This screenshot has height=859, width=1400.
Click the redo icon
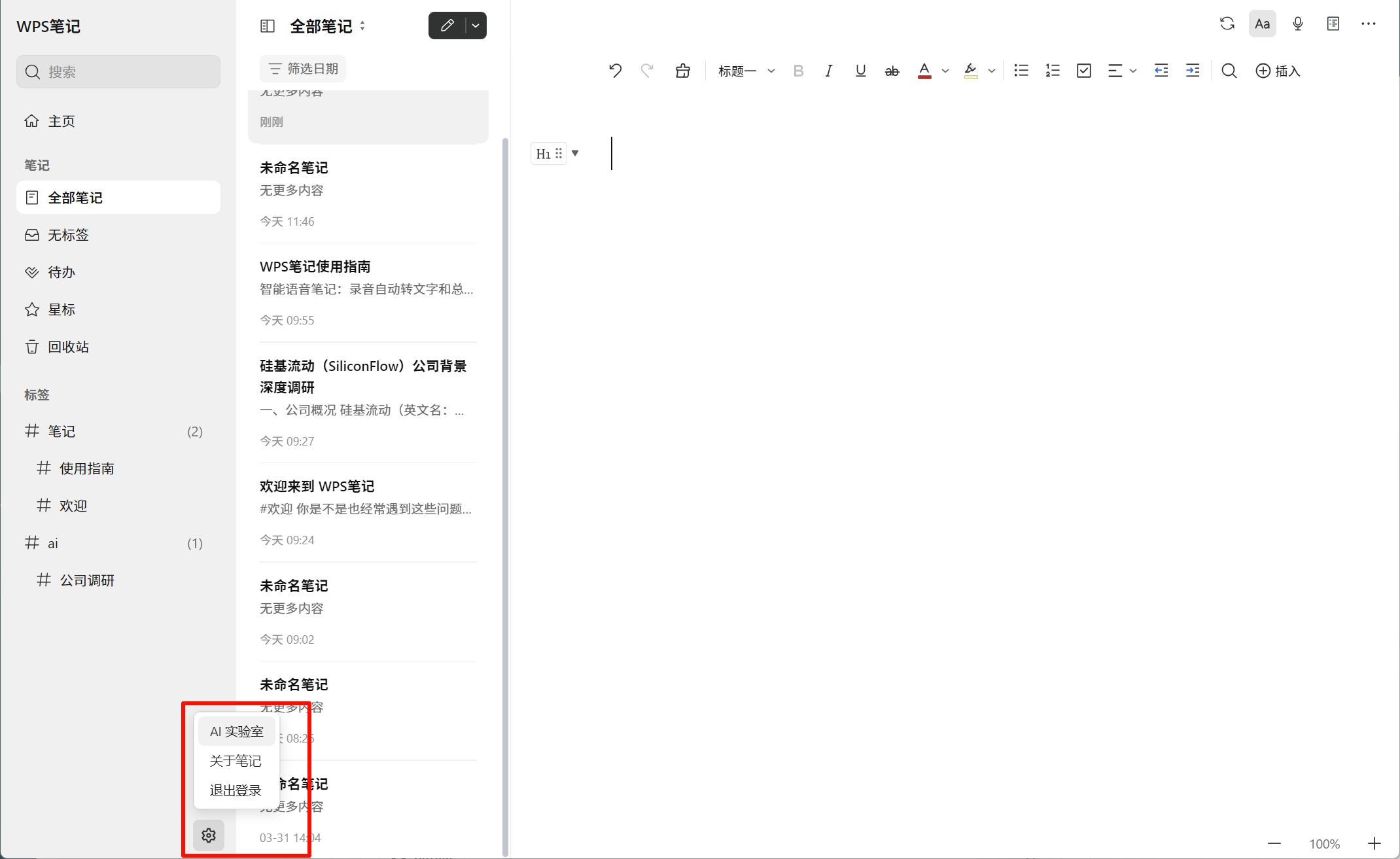click(647, 71)
